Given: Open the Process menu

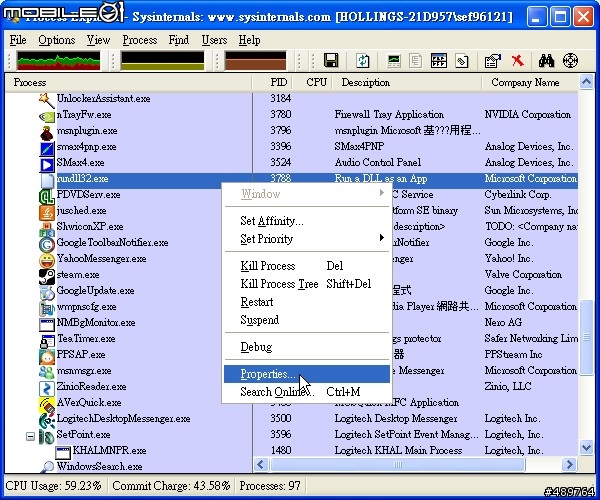Looking at the screenshot, I should pyautogui.click(x=140, y=40).
